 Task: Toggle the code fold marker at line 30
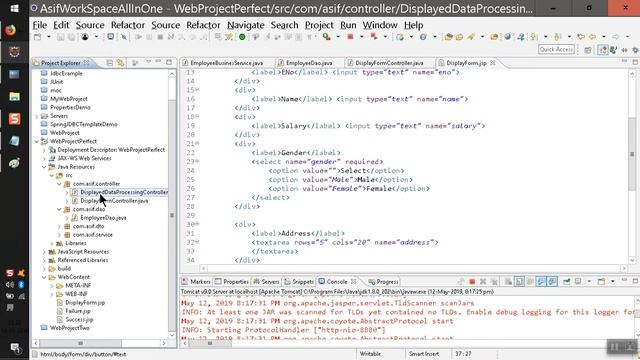pyautogui.click(x=197, y=224)
